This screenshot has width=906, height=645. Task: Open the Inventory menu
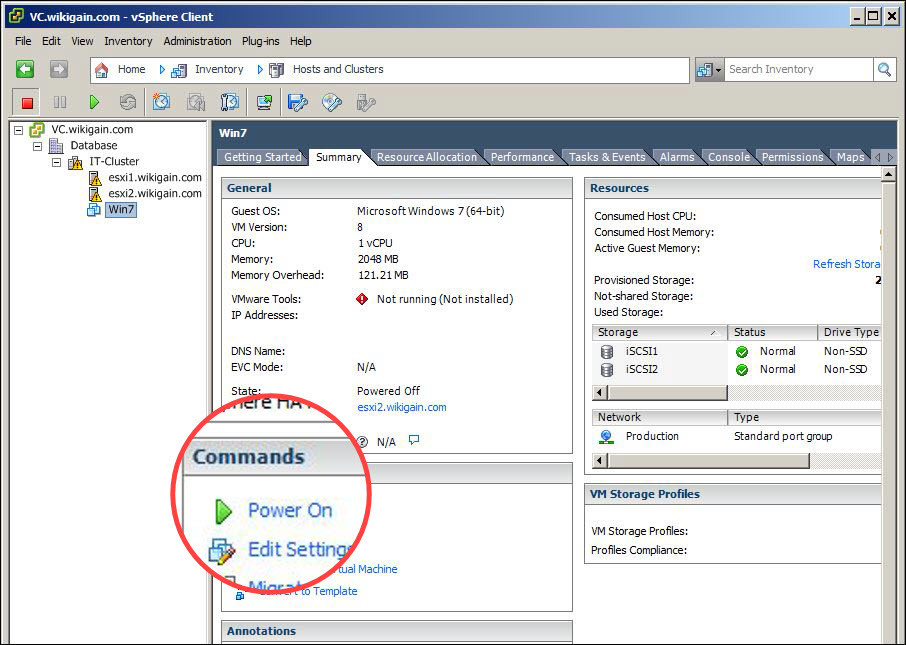[128, 41]
